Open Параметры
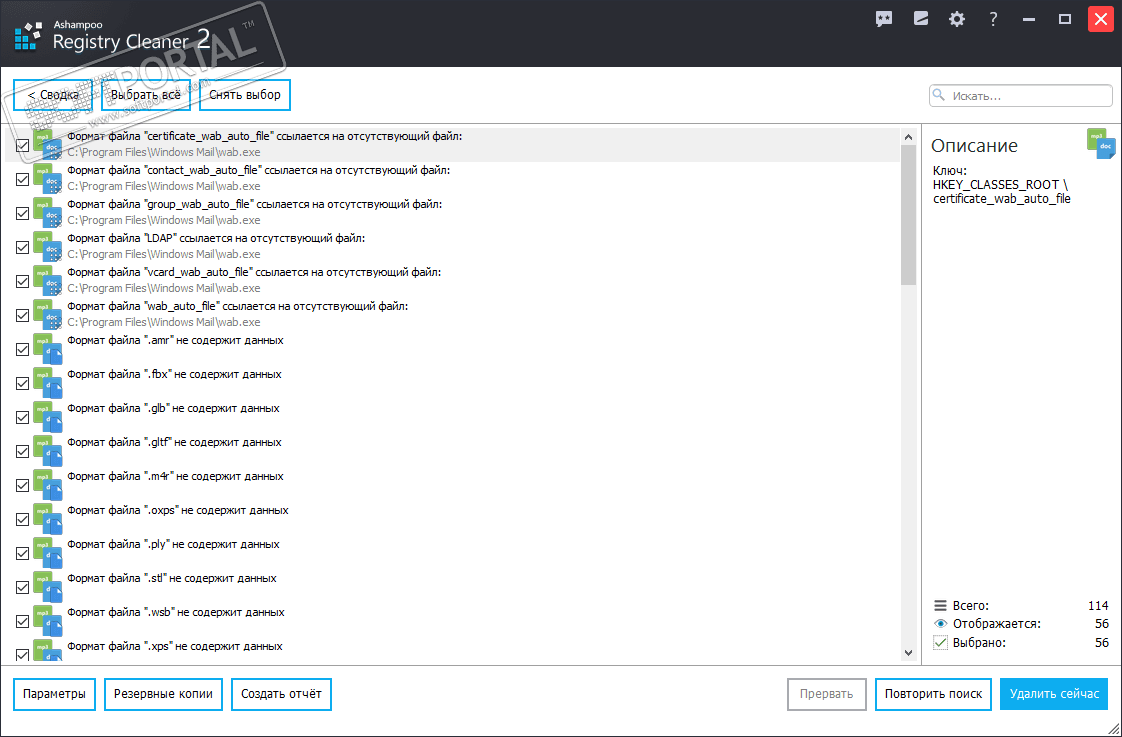This screenshot has width=1122, height=737. point(54,694)
